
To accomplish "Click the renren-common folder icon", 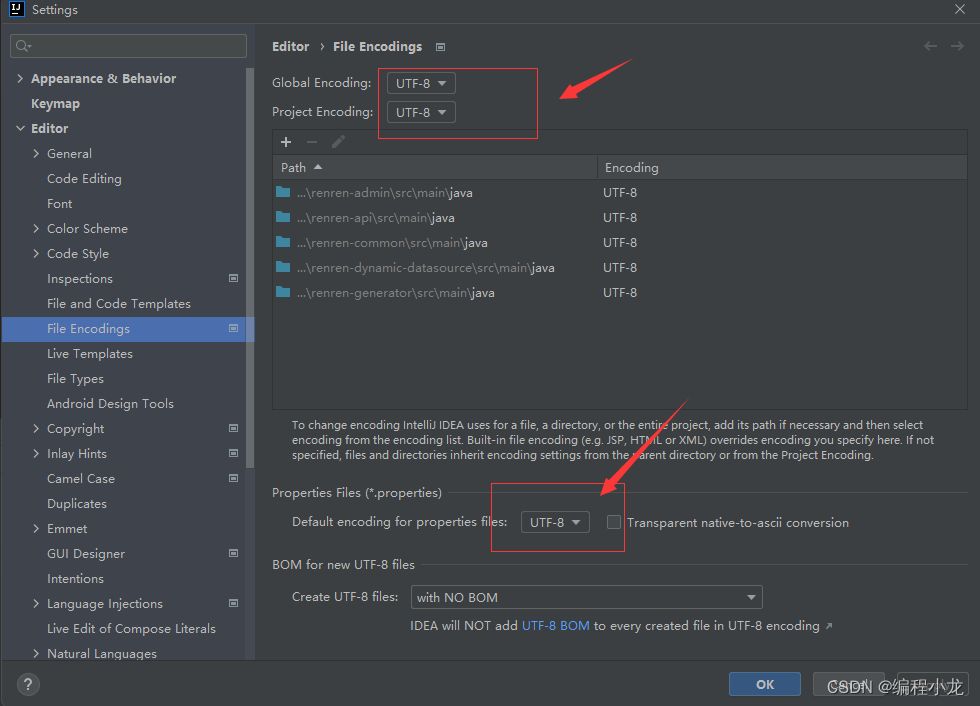I will [x=283, y=242].
